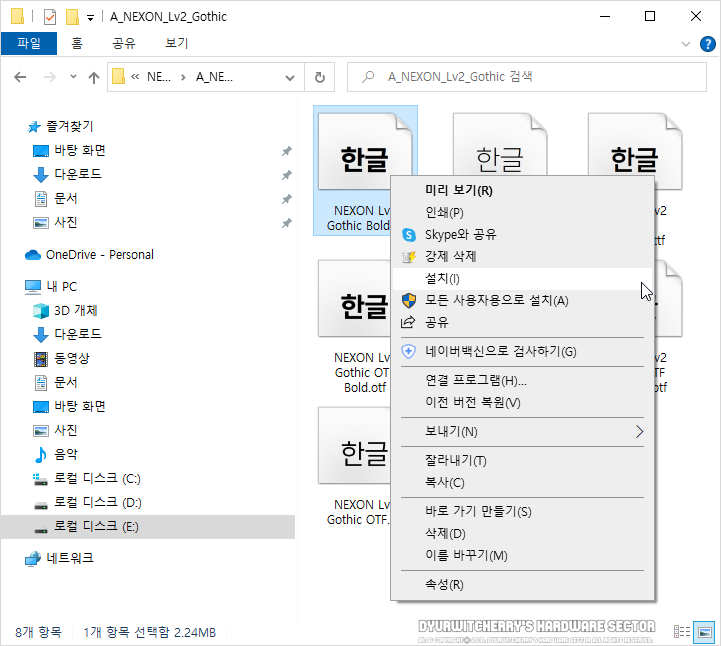Select 잘라내기(T) from context menu
Image resolution: width=721 pixels, height=646 pixels.
coord(522,461)
